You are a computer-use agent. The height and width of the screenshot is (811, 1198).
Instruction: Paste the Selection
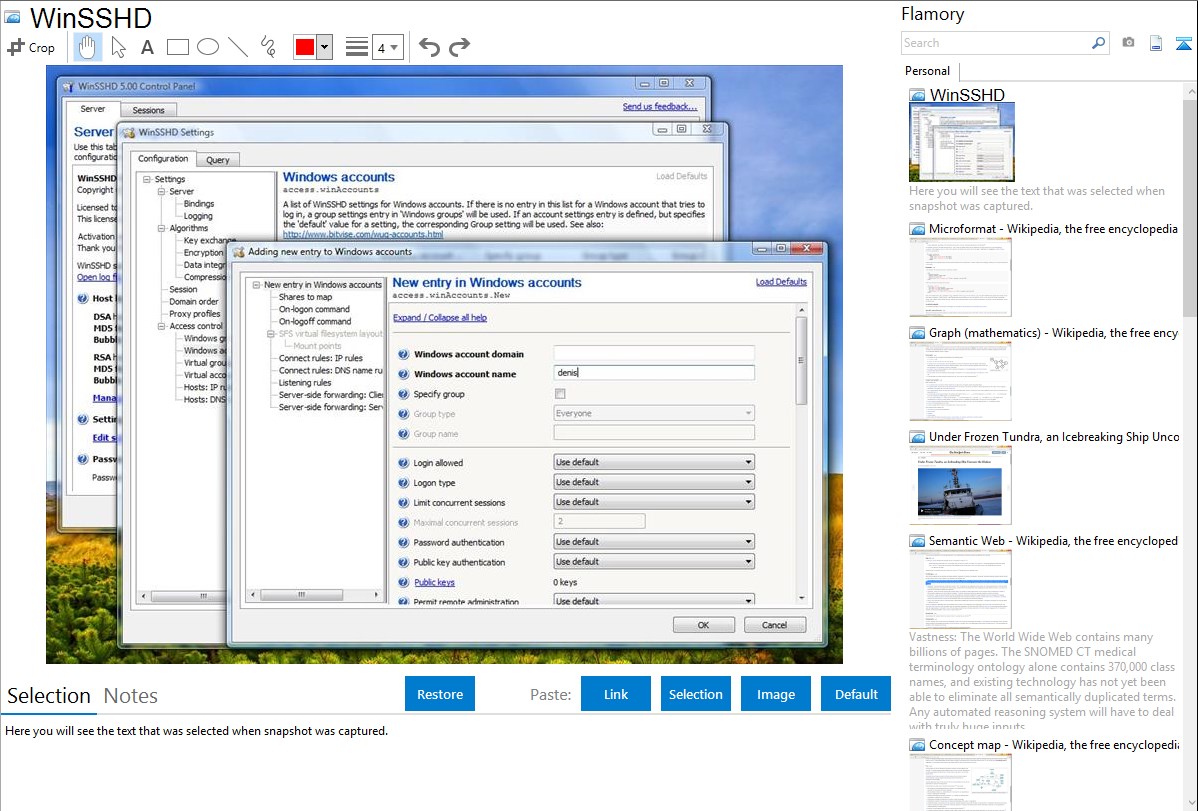click(696, 694)
